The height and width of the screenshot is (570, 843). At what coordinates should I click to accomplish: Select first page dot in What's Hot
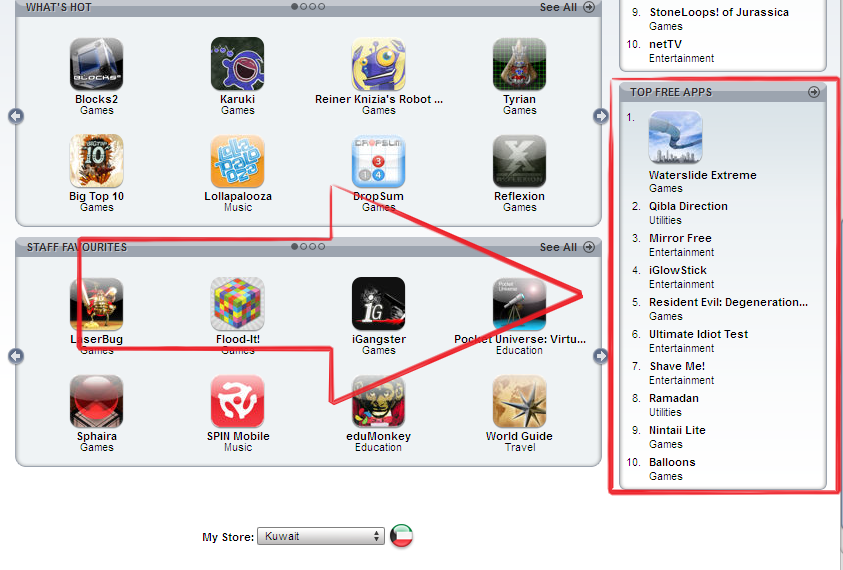tap(295, 6)
